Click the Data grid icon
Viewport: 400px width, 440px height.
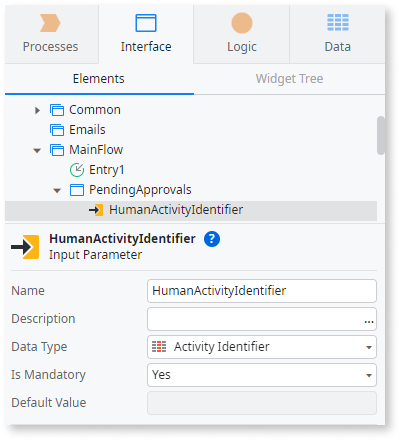pos(338,22)
